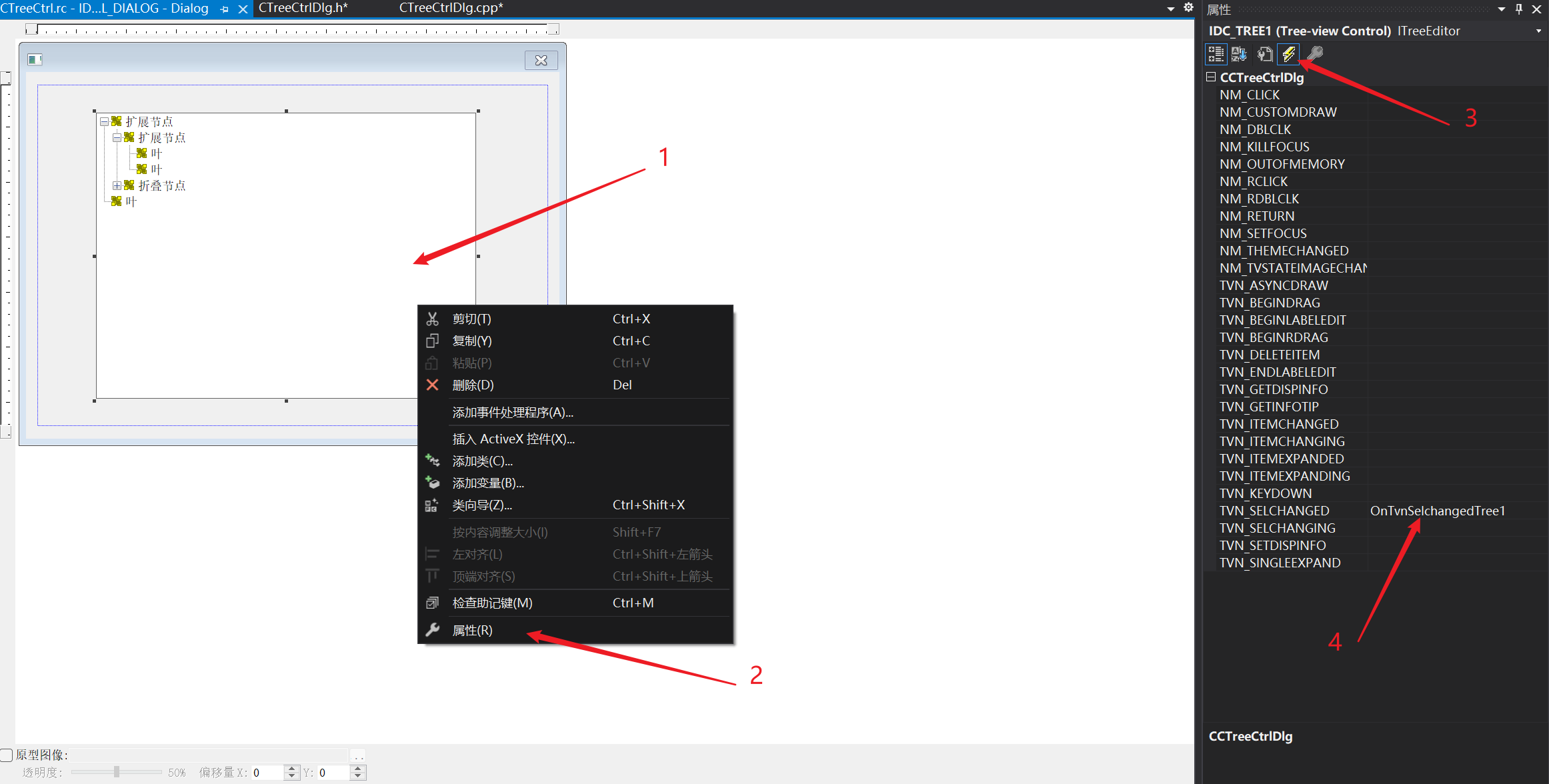Image resolution: width=1549 pixels, height=784 pixels.
Task: Collapse the CCTreeCtrlDlg category in Properties
Action: tap(1211, 77)
